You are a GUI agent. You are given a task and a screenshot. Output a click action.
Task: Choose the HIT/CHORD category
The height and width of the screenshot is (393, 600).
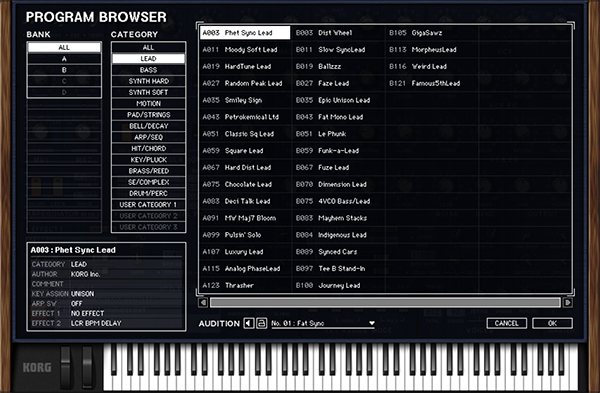[x=148, y=148]
